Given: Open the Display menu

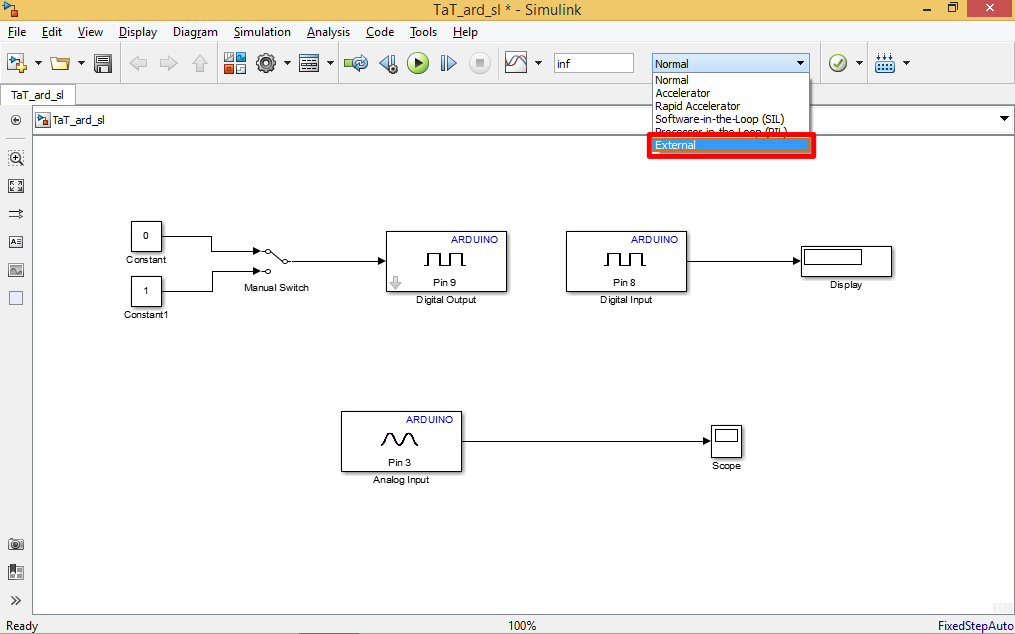Looking at the screenshot, I should click(138, 32).
